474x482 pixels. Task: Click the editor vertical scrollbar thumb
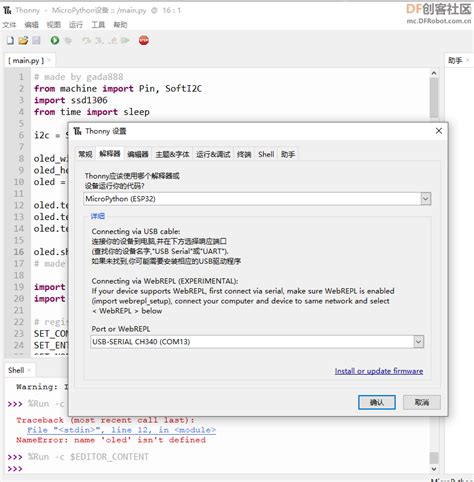(x=434, y=97)
